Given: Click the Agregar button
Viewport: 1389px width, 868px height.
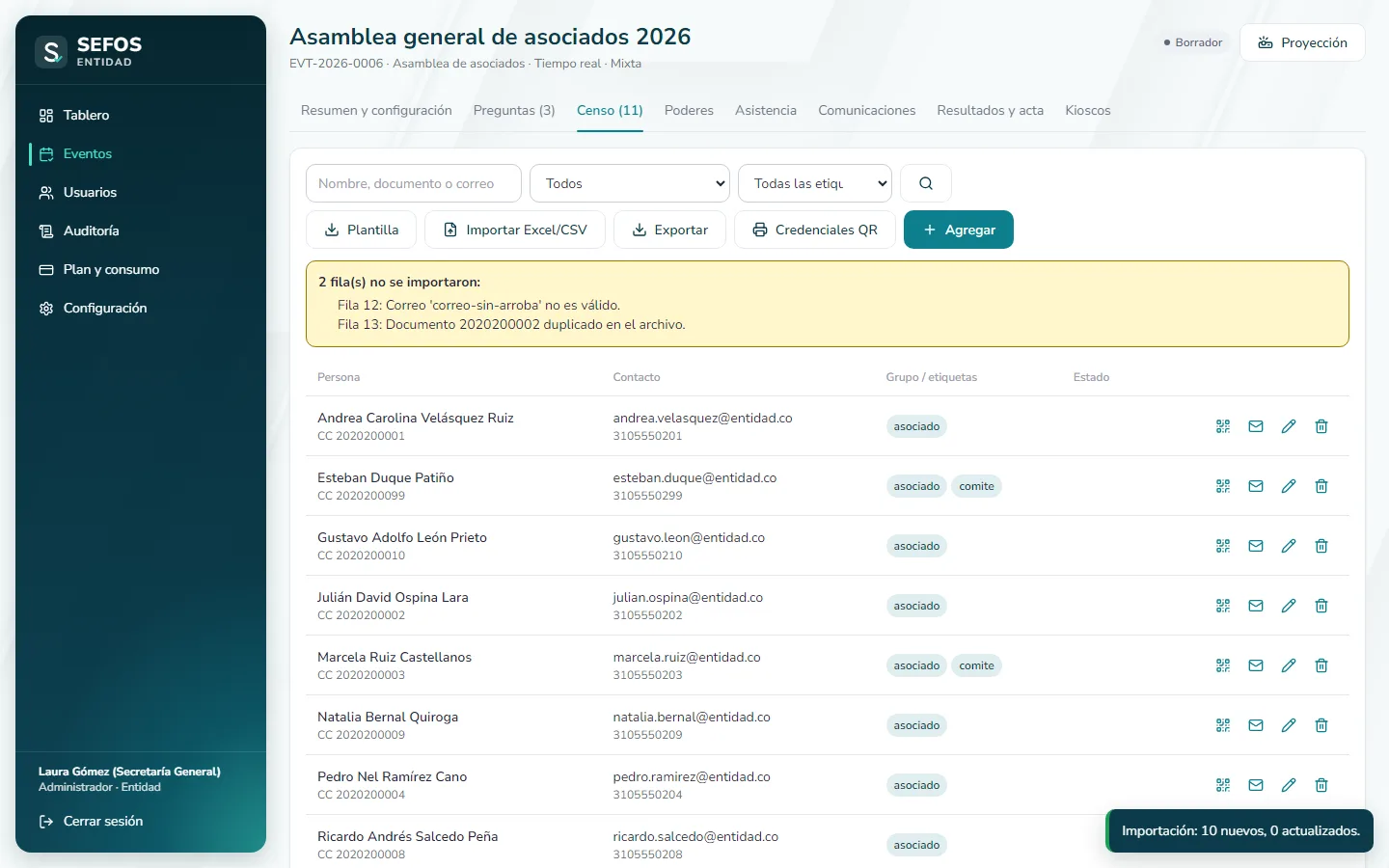Looking at the screenshot, I should click(959, 230).
